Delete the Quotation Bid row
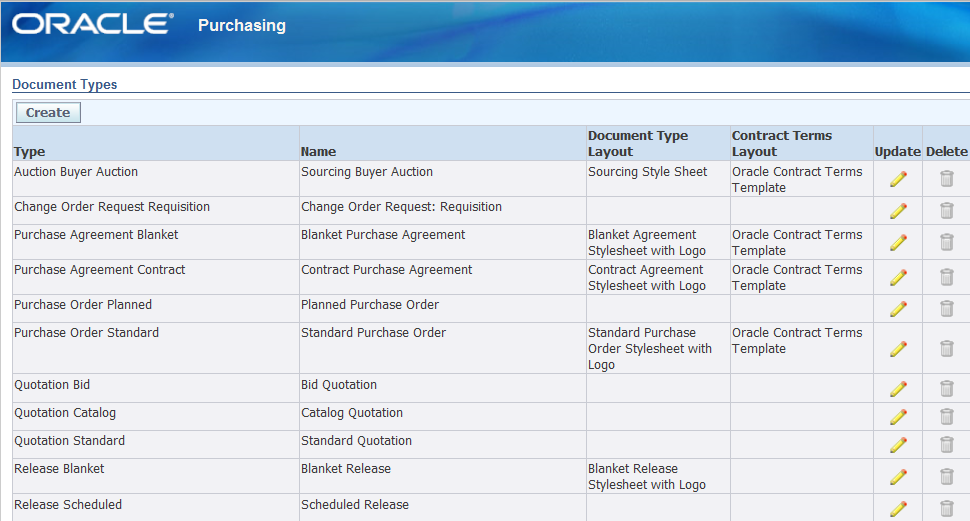970x521 pixels. click(946, 389)
